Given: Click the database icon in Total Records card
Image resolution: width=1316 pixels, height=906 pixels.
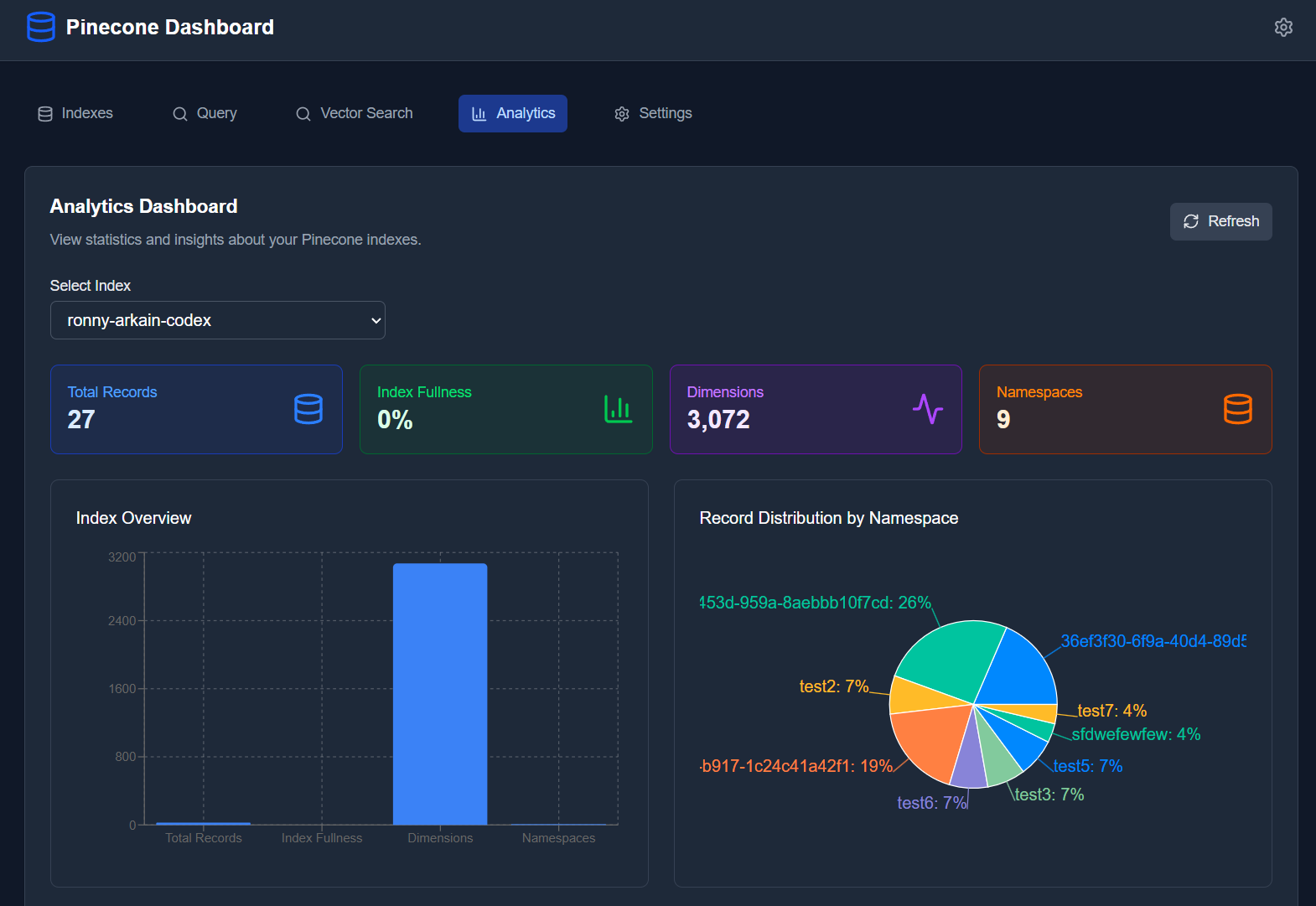Looking at the screenshot, I should [308, 409].
